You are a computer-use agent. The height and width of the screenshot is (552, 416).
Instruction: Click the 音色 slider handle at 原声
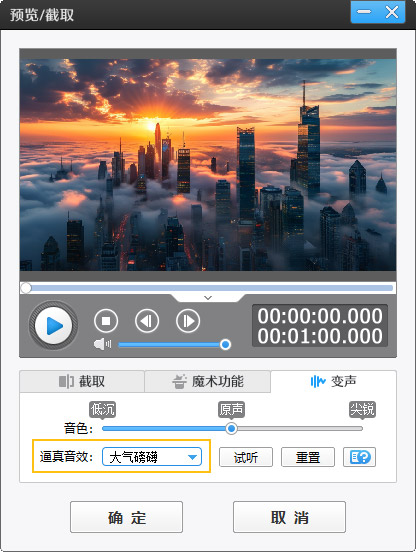[231, 428]
